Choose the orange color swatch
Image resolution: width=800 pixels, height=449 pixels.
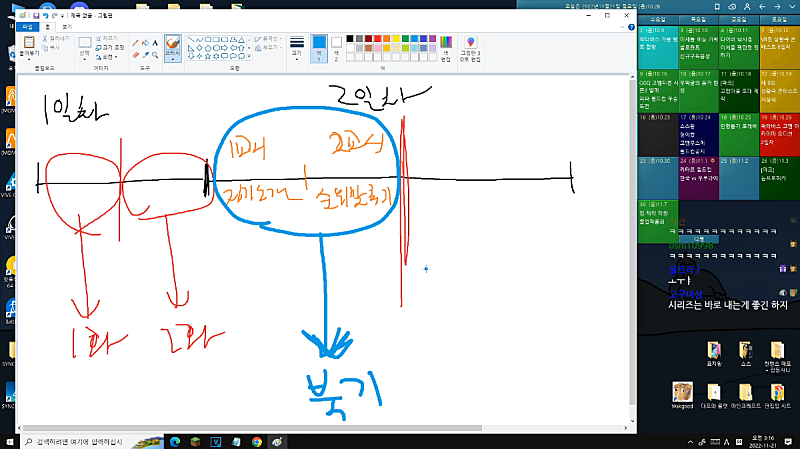(387, 39)
